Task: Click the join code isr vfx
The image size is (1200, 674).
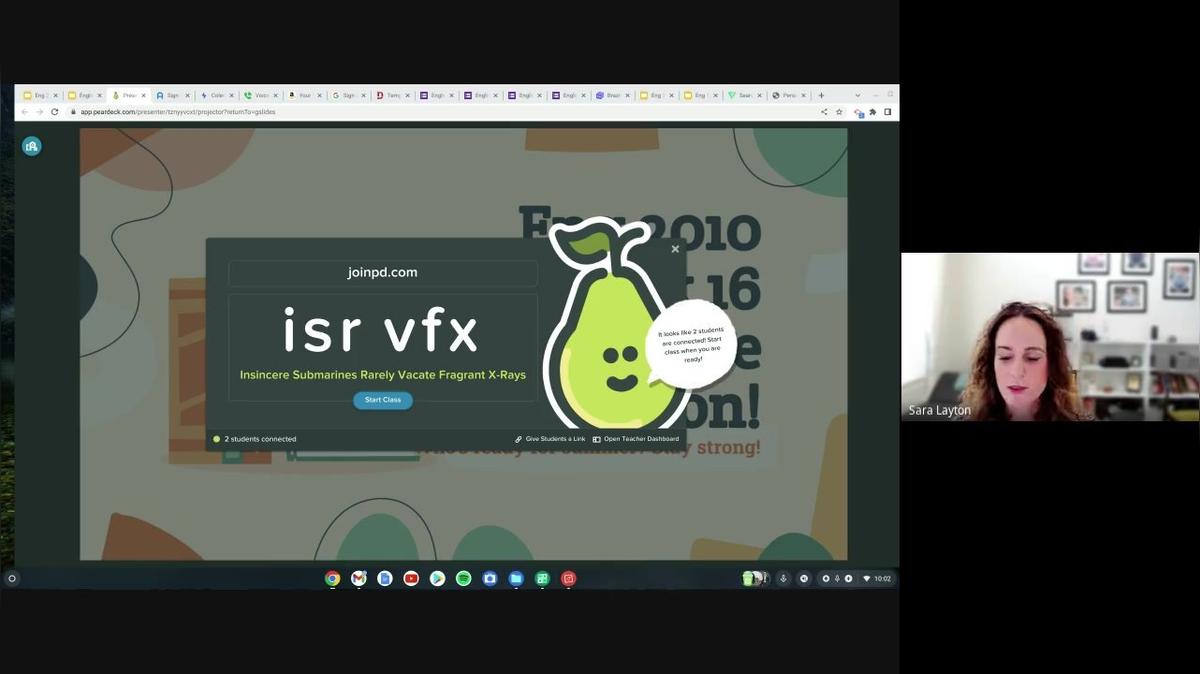Action: click(381, 330)
